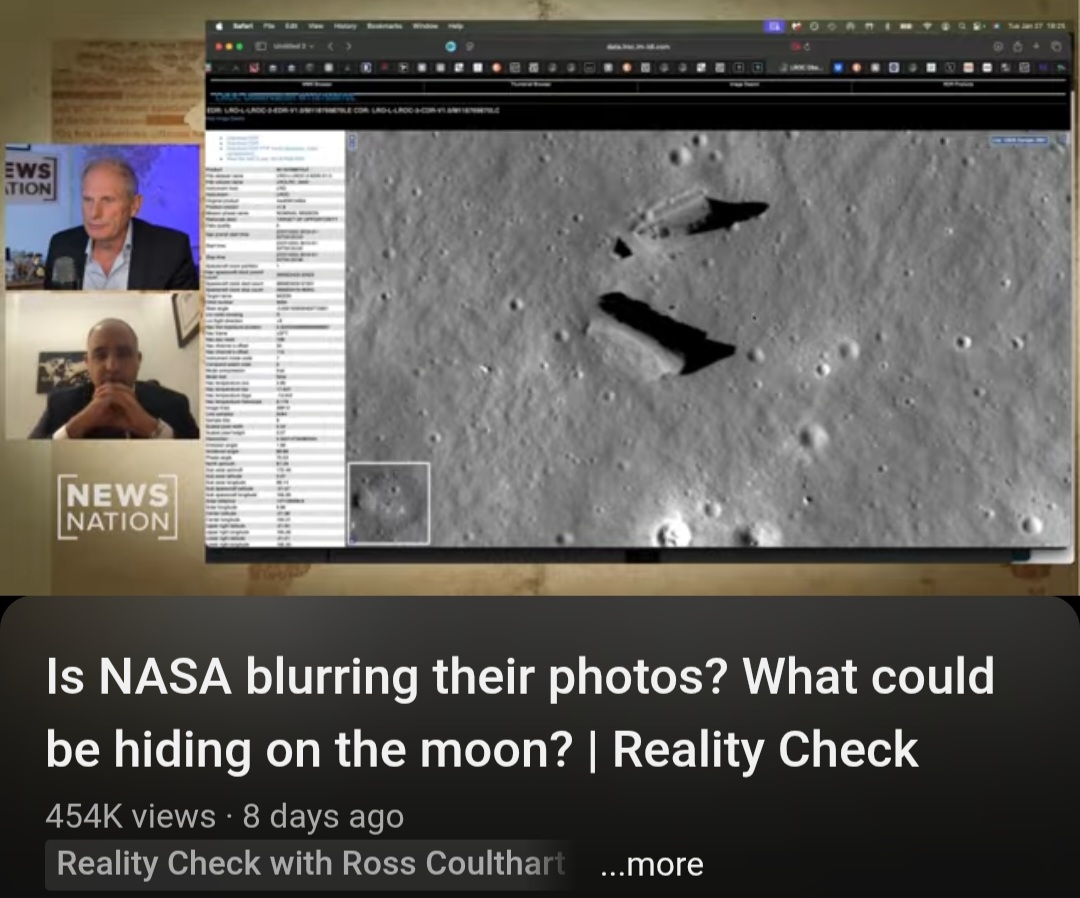This screenshot has width=1080, height=898.
Task: Open the Safari tab overview icon
Action: 1056,46
